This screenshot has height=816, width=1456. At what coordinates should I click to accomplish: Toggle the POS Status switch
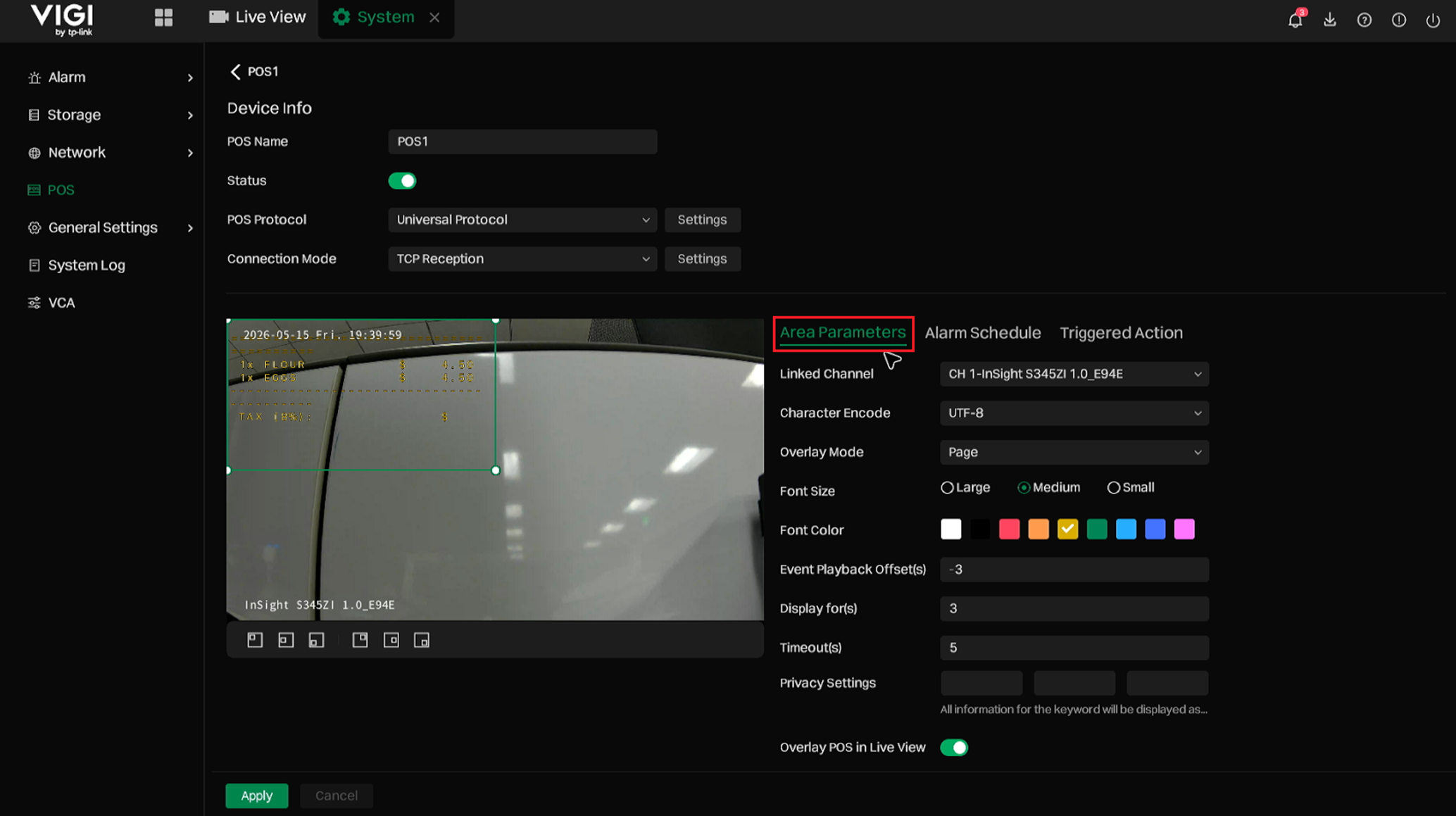click(x=402, y=181)
